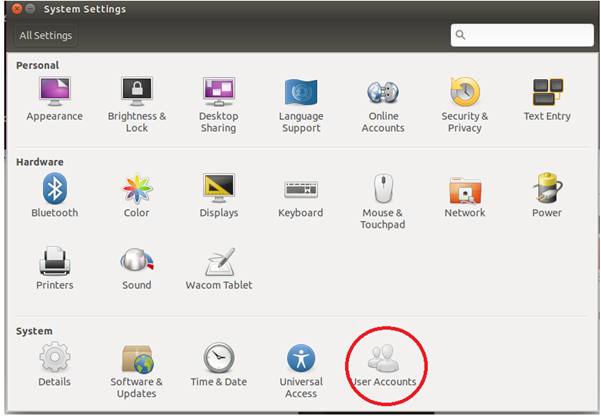Close the System Settings window
Viewport: 601px width, 418px height.
point(17,8)
